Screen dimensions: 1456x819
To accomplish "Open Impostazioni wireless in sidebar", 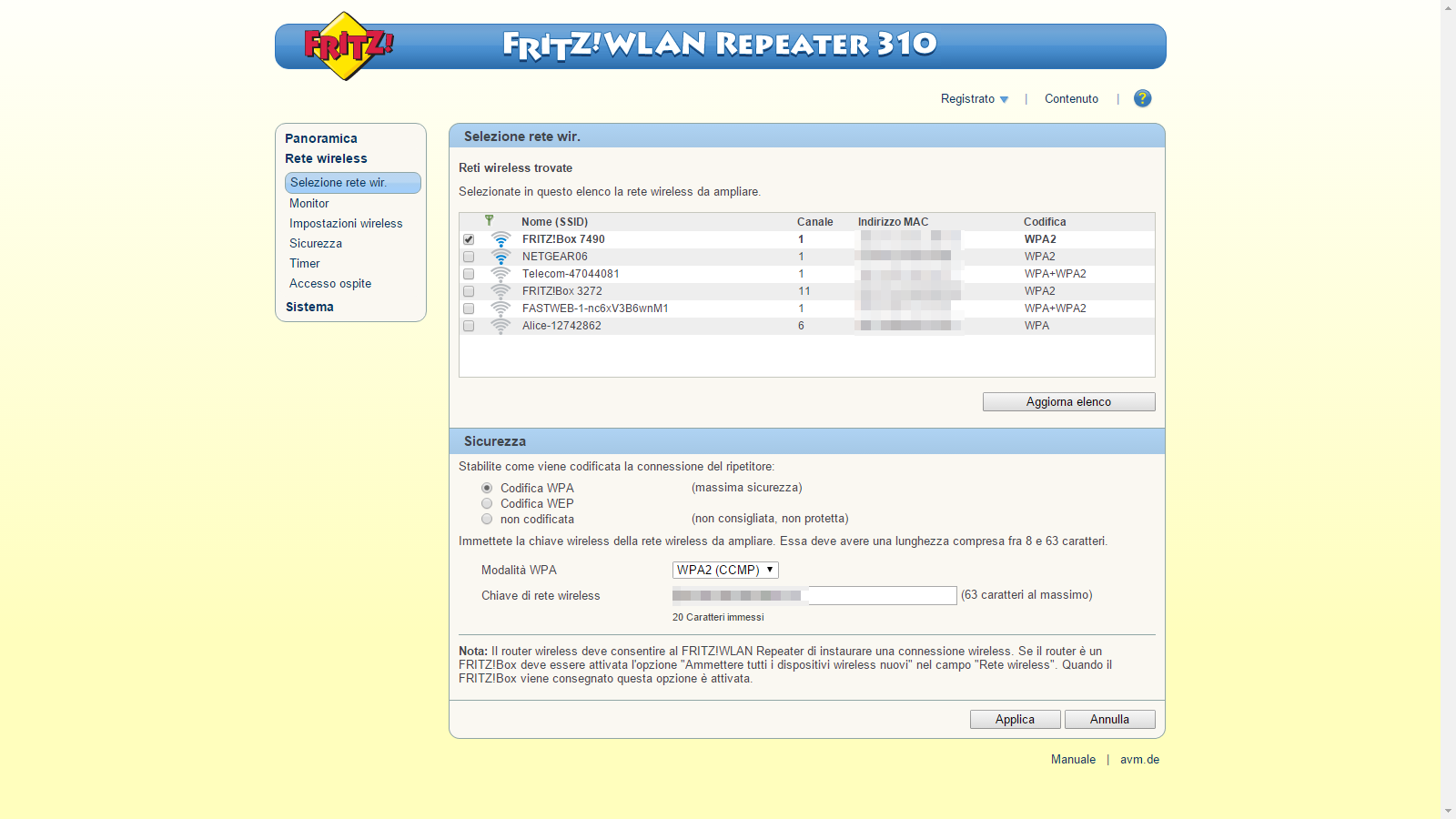I will (346, 223).
